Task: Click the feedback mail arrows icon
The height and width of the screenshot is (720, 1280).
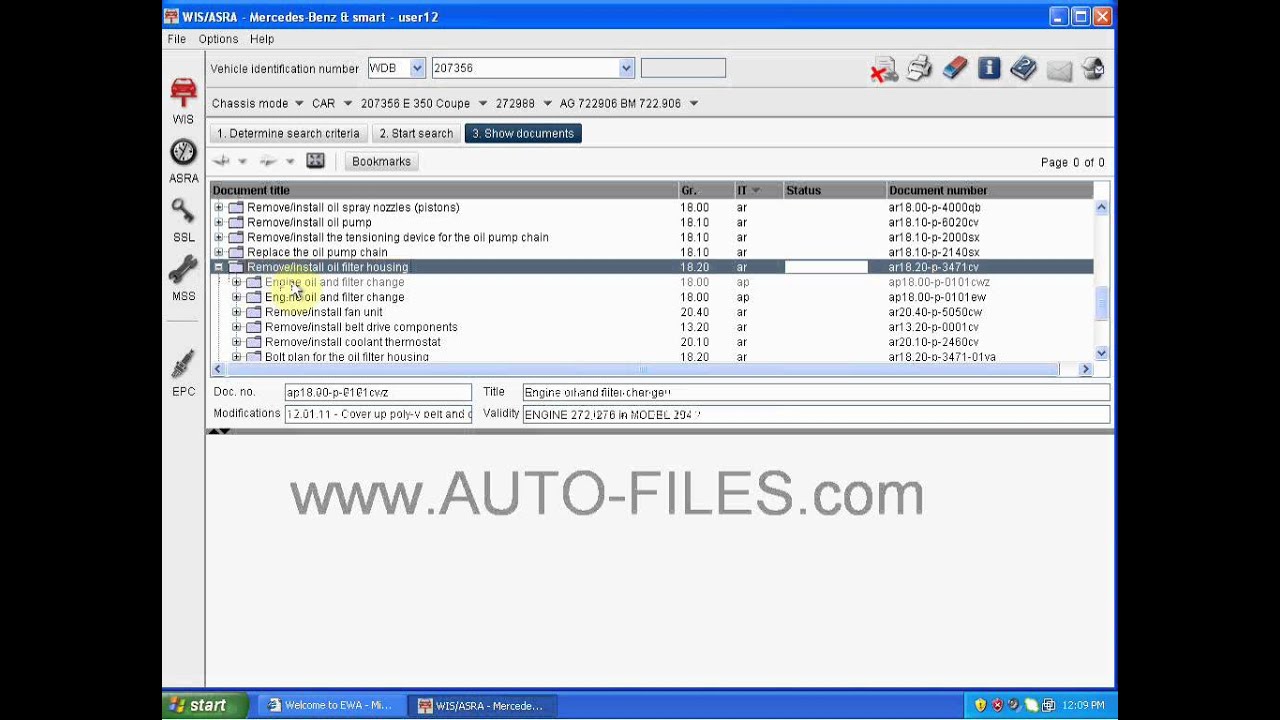Action: (1093, 68)
